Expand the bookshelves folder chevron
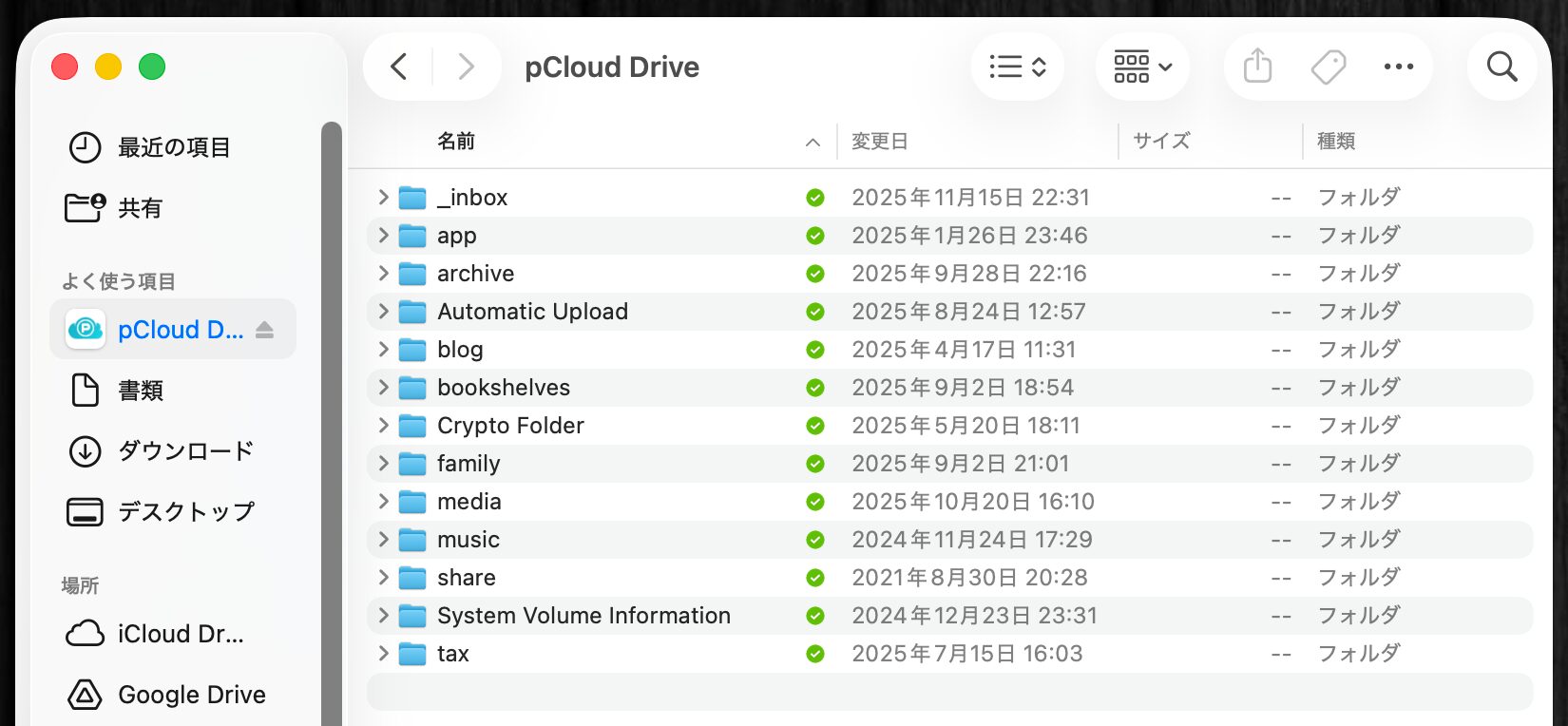This screenshot has width=1568, height=726. point(383,388)
